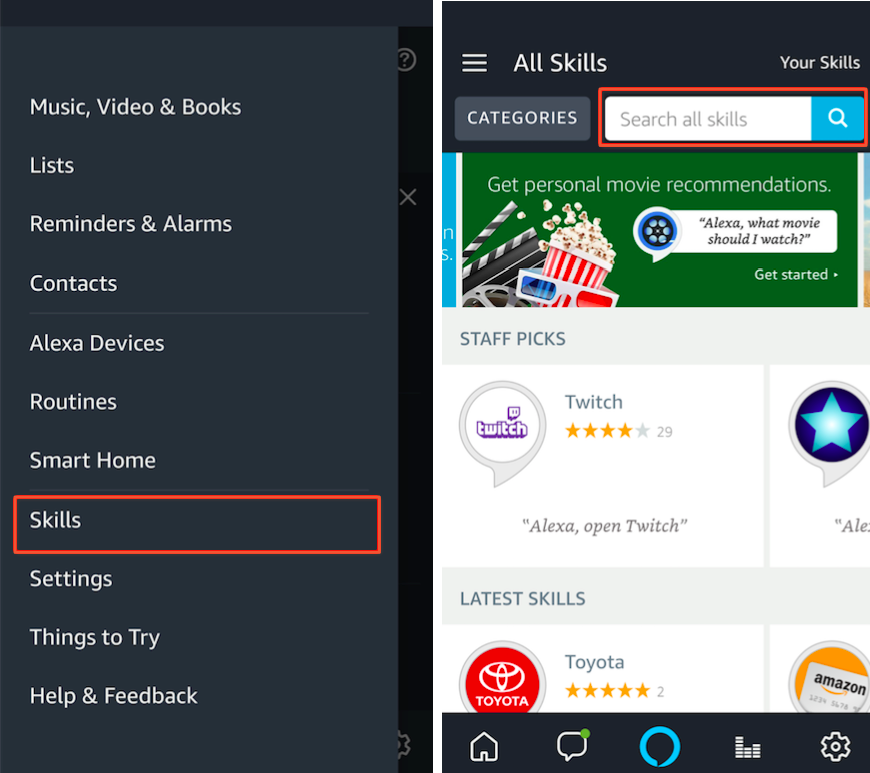Image resolution: width=870 pixels, height=773 pixels.
Task: Tap the LATEST SKILLS heading
Action: [523, 599]
